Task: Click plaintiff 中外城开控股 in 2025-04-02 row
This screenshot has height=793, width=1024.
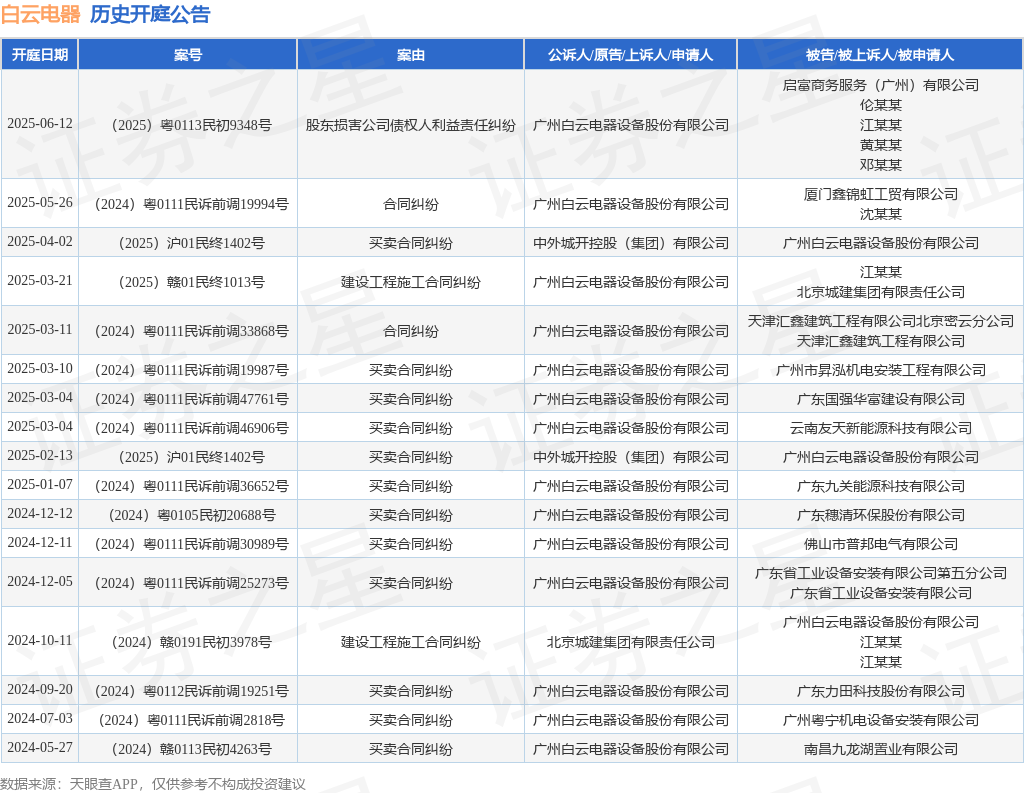Action: [x=631, y=243]
